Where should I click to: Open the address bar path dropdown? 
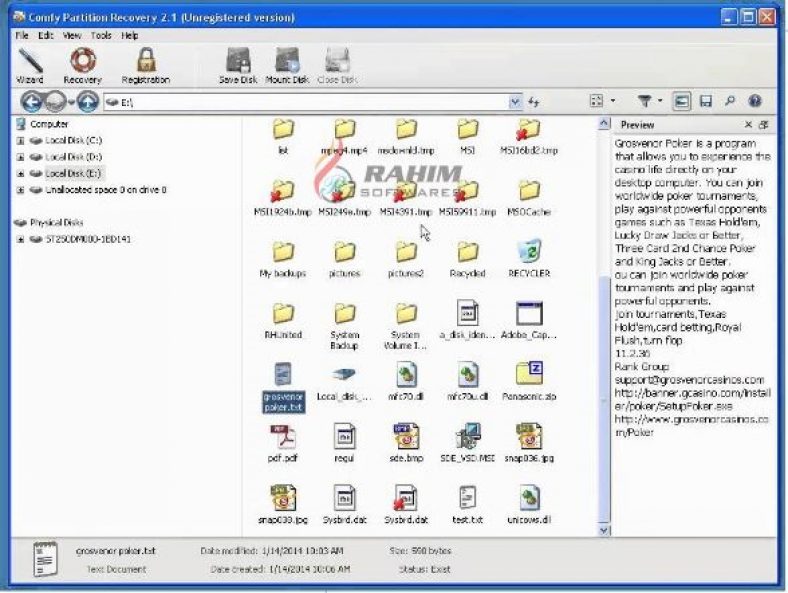515,102
